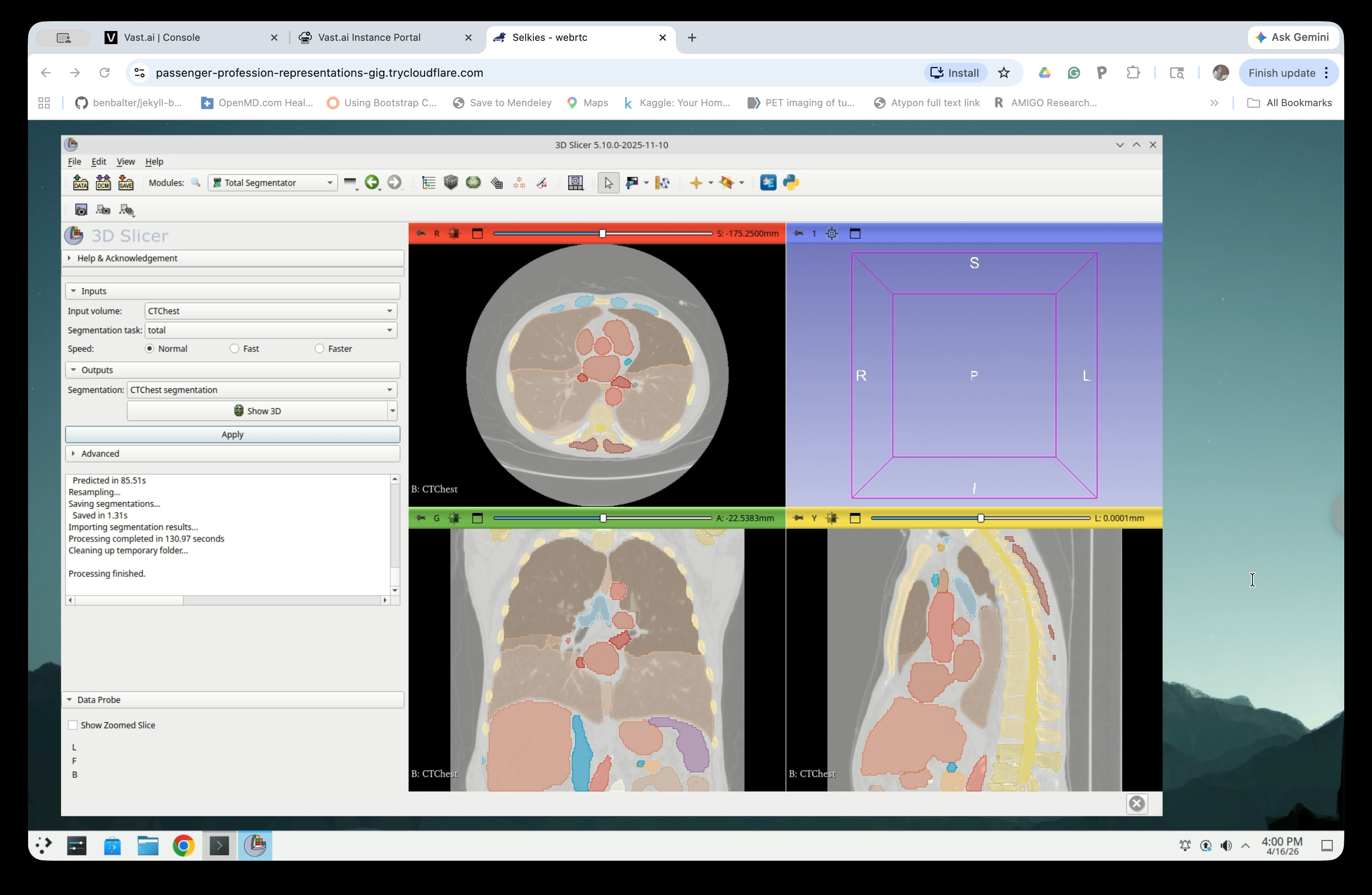Select the Fast speed radio button
Image resolution: width=1372 pixels, height=895 pixels.
point(234,348)
